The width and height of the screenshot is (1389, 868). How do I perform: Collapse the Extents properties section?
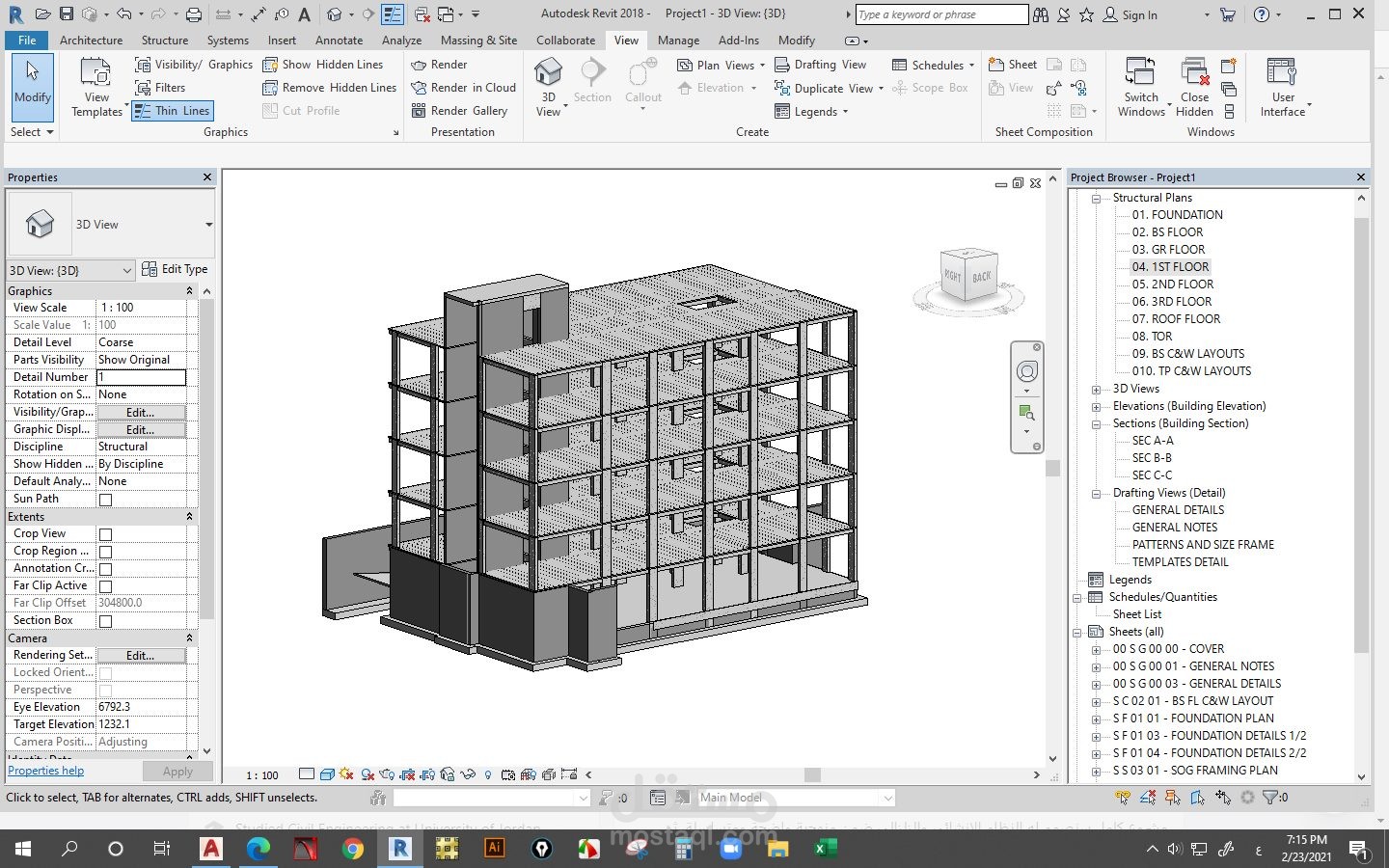click(189, 517)
